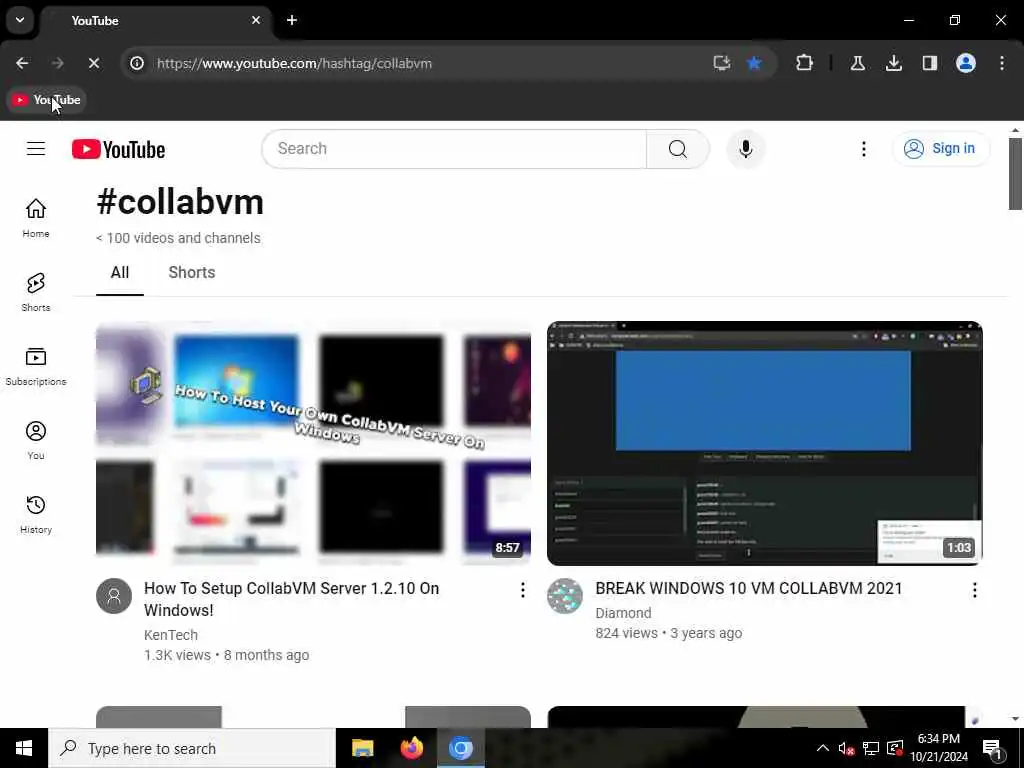The height and width of the screenshot is (768, 1024).
Task: Open the network tray icon
Action: coord(871,748)
